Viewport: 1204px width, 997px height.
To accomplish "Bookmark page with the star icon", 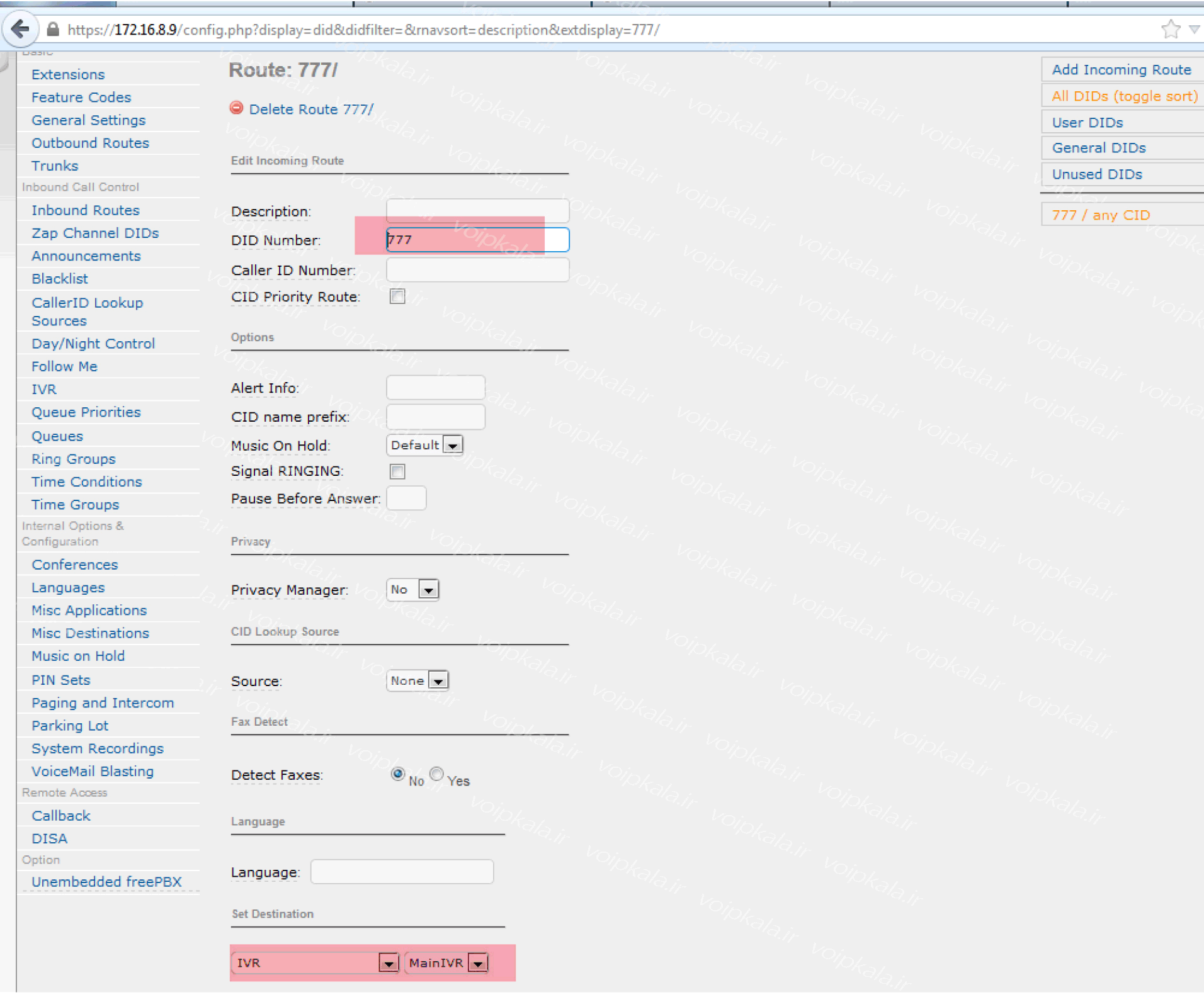I will click(1170, 29).
